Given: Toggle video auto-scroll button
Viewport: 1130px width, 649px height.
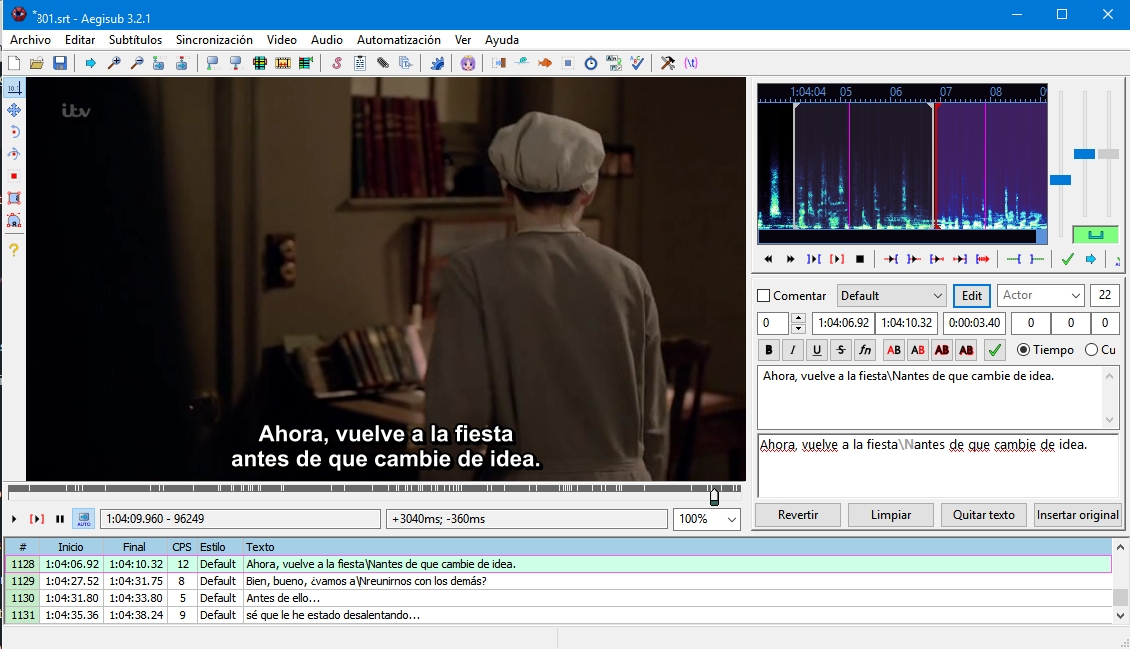Looking at the screenshot, I should coord(84,519).
